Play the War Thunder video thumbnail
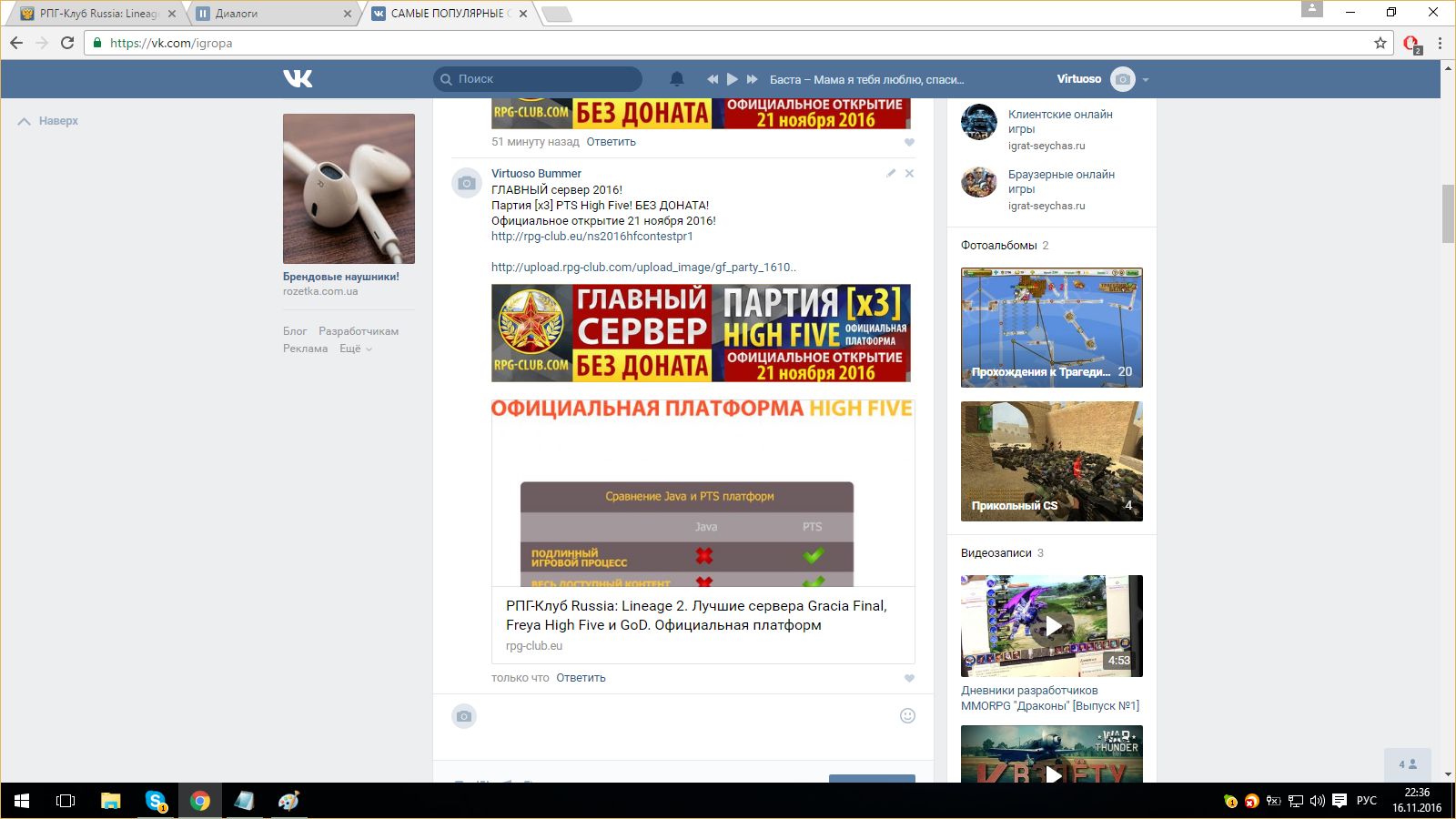 pyautogui.click(x=1052, y=754)
